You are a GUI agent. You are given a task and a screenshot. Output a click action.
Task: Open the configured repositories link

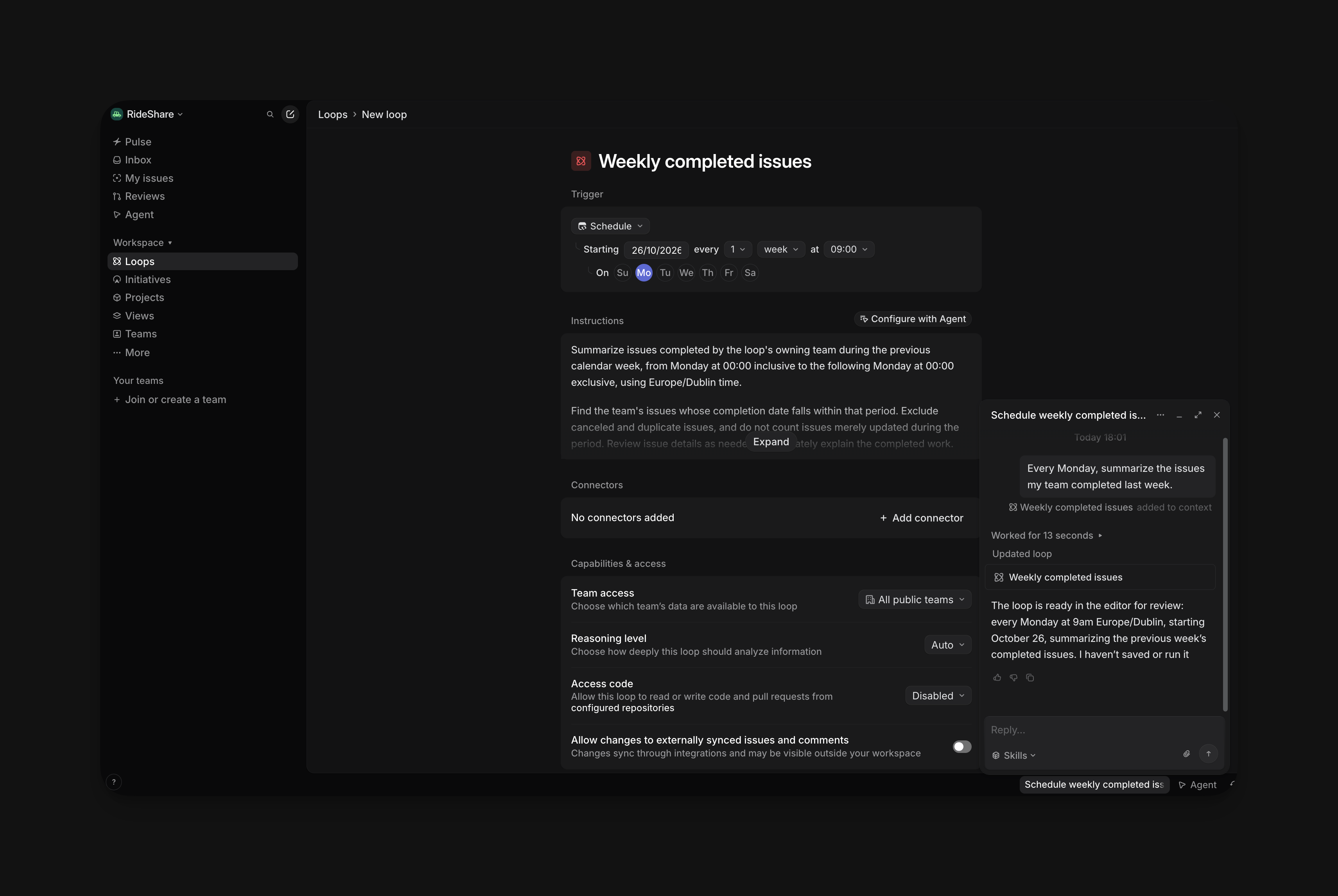(622, 708)
